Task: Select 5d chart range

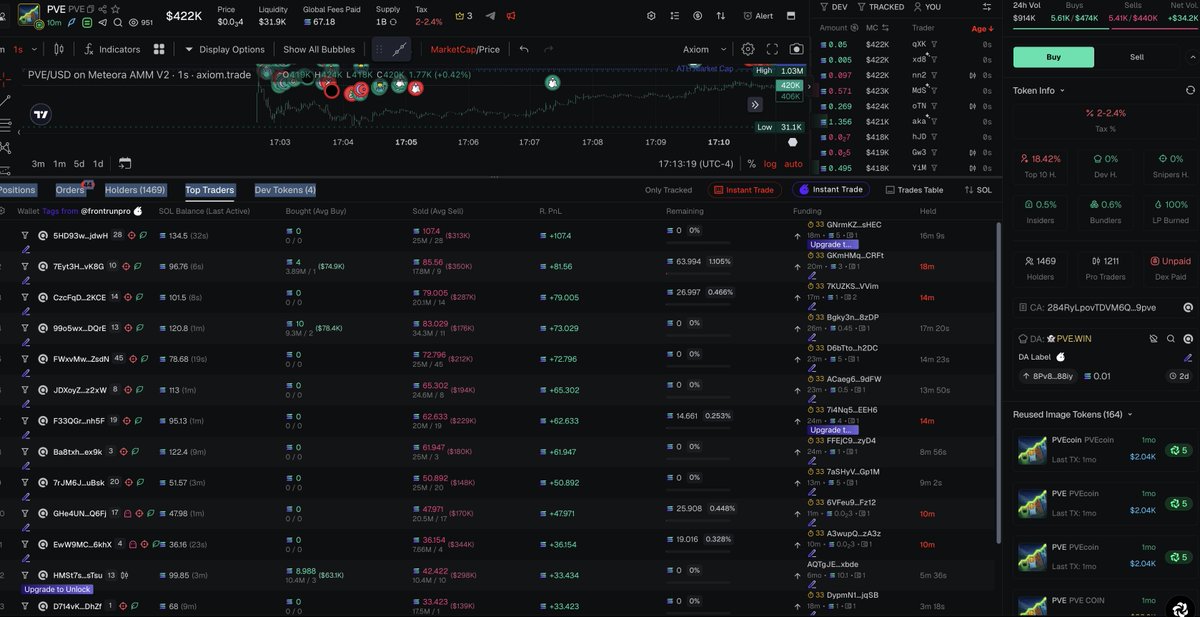Action: click(x=79, y=164)
